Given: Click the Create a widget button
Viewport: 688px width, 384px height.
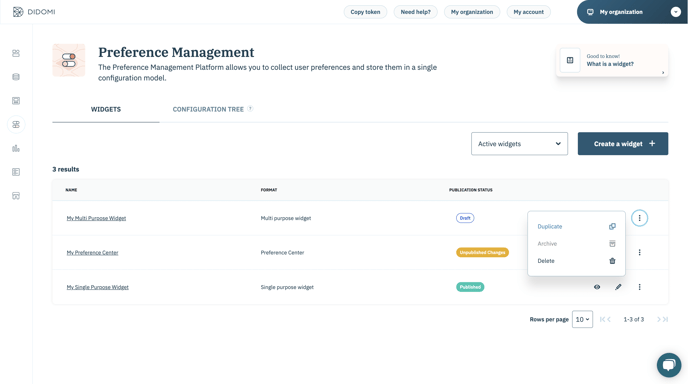Looking at the screenshot, I should 623,144.
